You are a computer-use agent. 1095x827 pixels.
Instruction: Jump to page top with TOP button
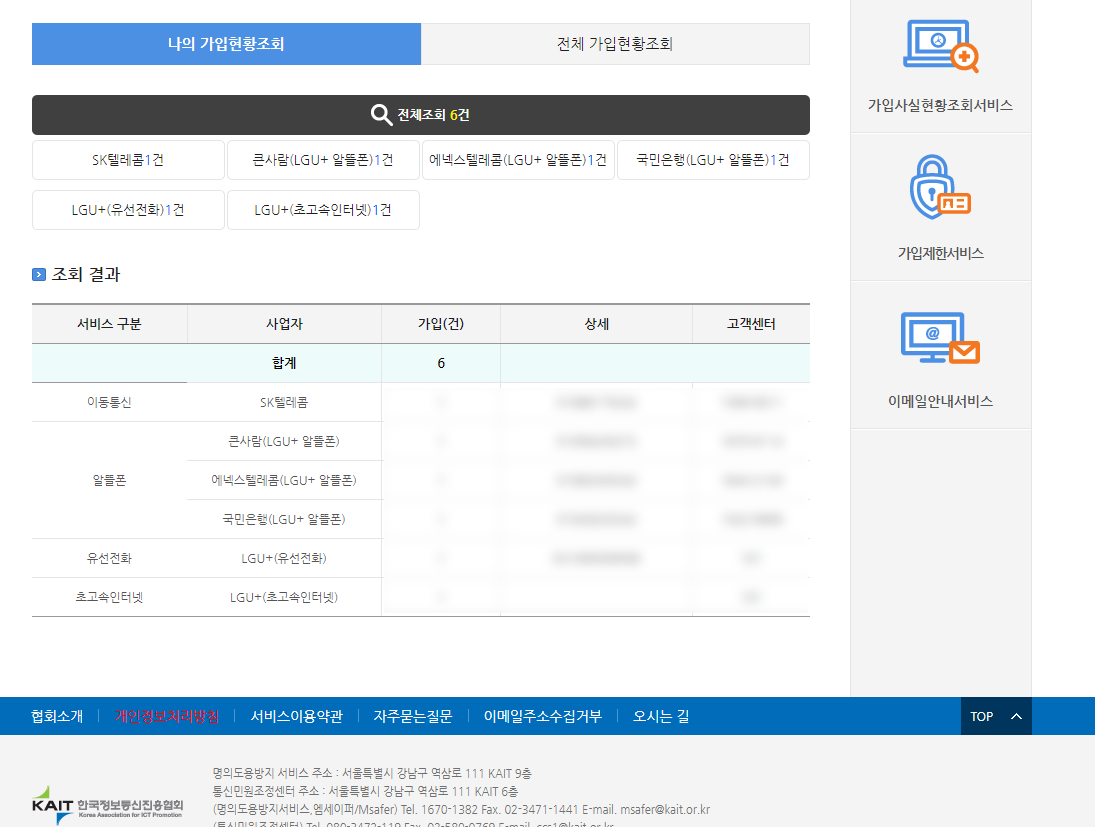point(997,716)
